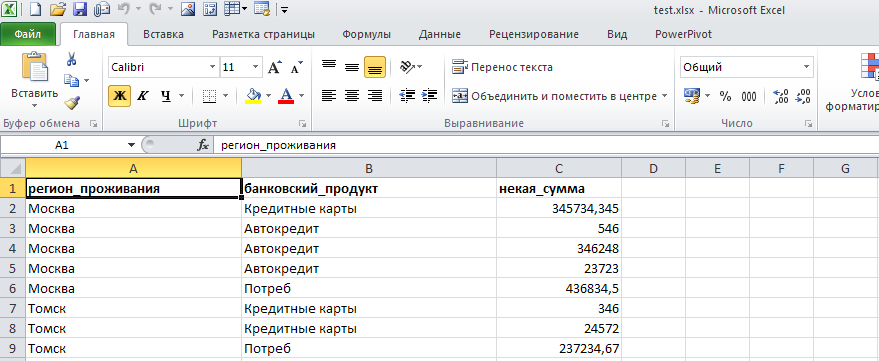The image size is (879, 361).
Task: Click the Перенос текста wrap text button
Action: [x=502, y=67]
